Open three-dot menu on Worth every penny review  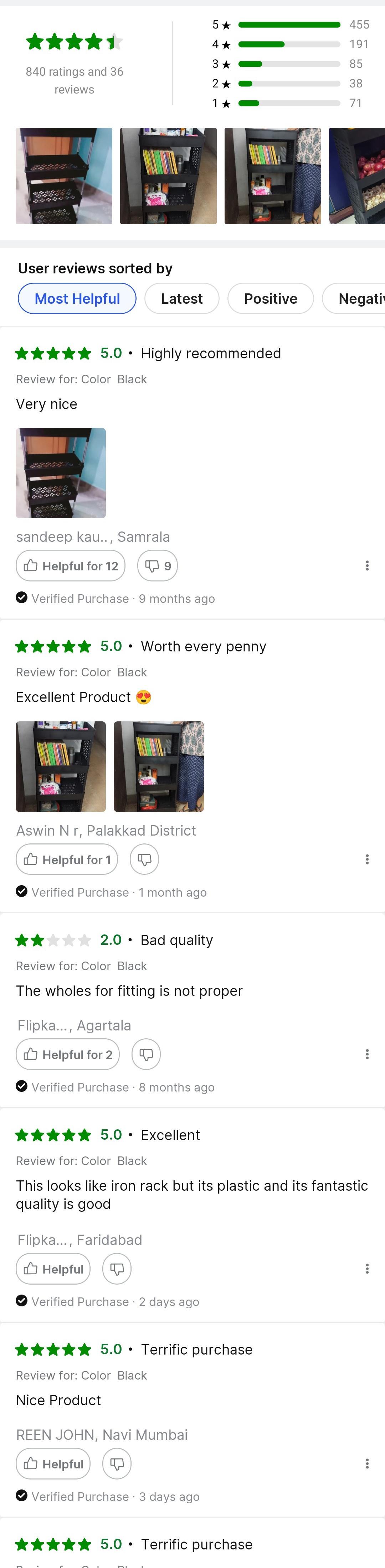tap(367, 859)
